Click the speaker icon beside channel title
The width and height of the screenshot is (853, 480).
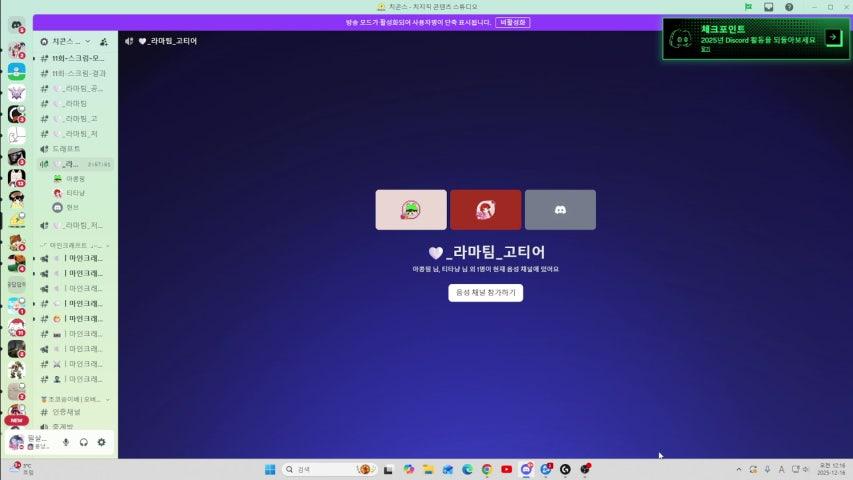(129, 41)
